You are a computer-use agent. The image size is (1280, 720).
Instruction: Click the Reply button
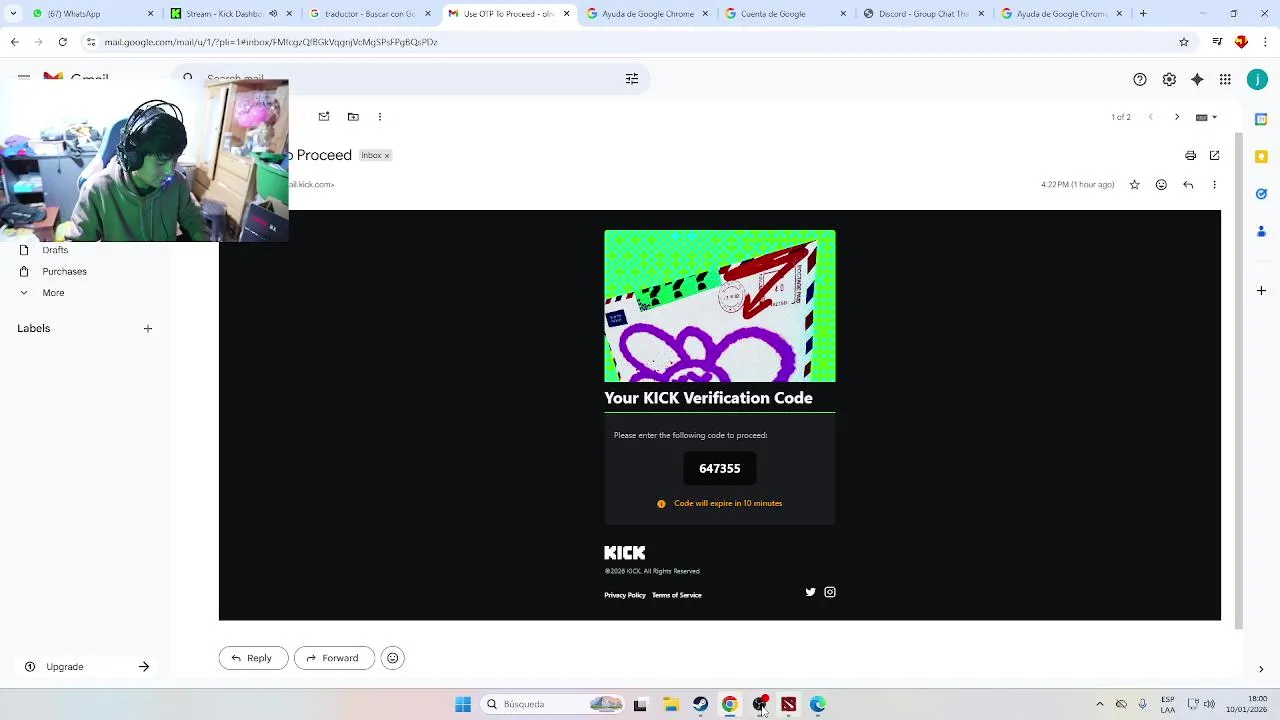click(253, 658)
